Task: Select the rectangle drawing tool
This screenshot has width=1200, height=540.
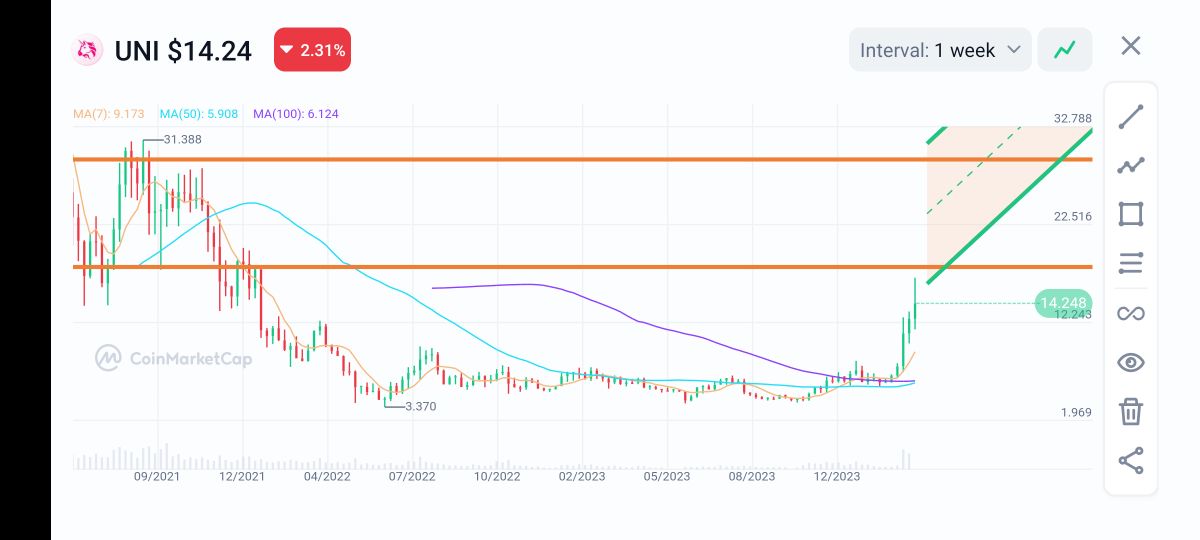Action: click(x=1130, y=215)
